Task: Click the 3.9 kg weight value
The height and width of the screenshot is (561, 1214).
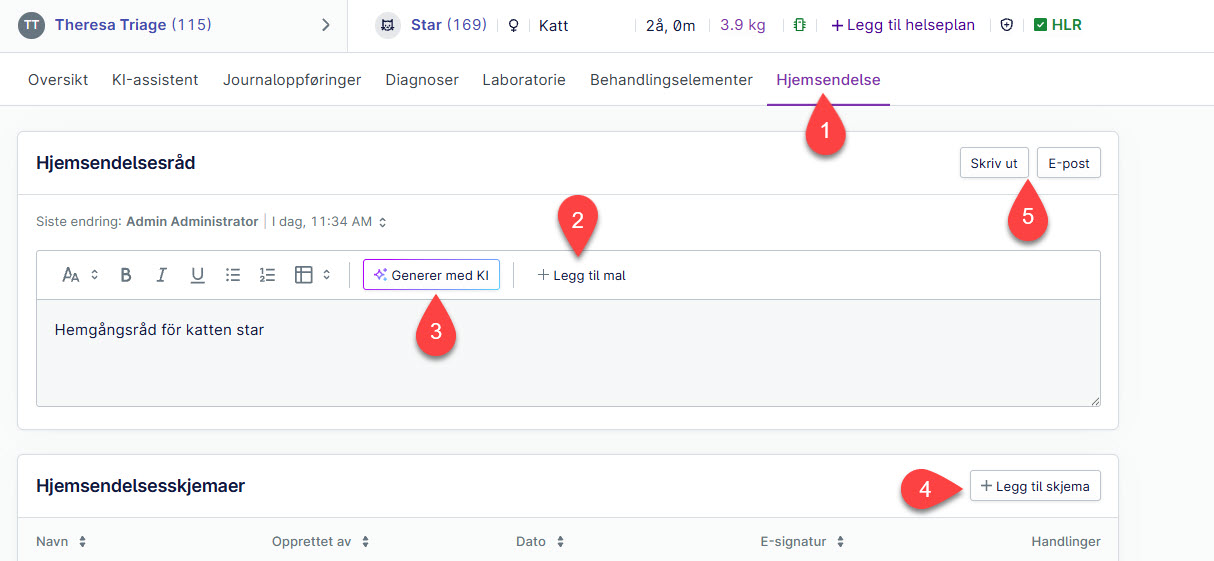Action: point(743,25)
